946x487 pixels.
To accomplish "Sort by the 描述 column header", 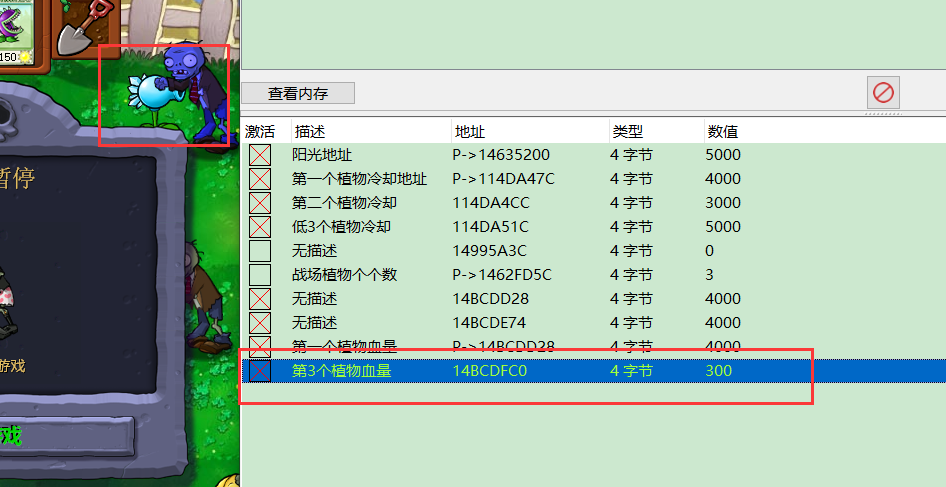I will click(x=309, y=131).
